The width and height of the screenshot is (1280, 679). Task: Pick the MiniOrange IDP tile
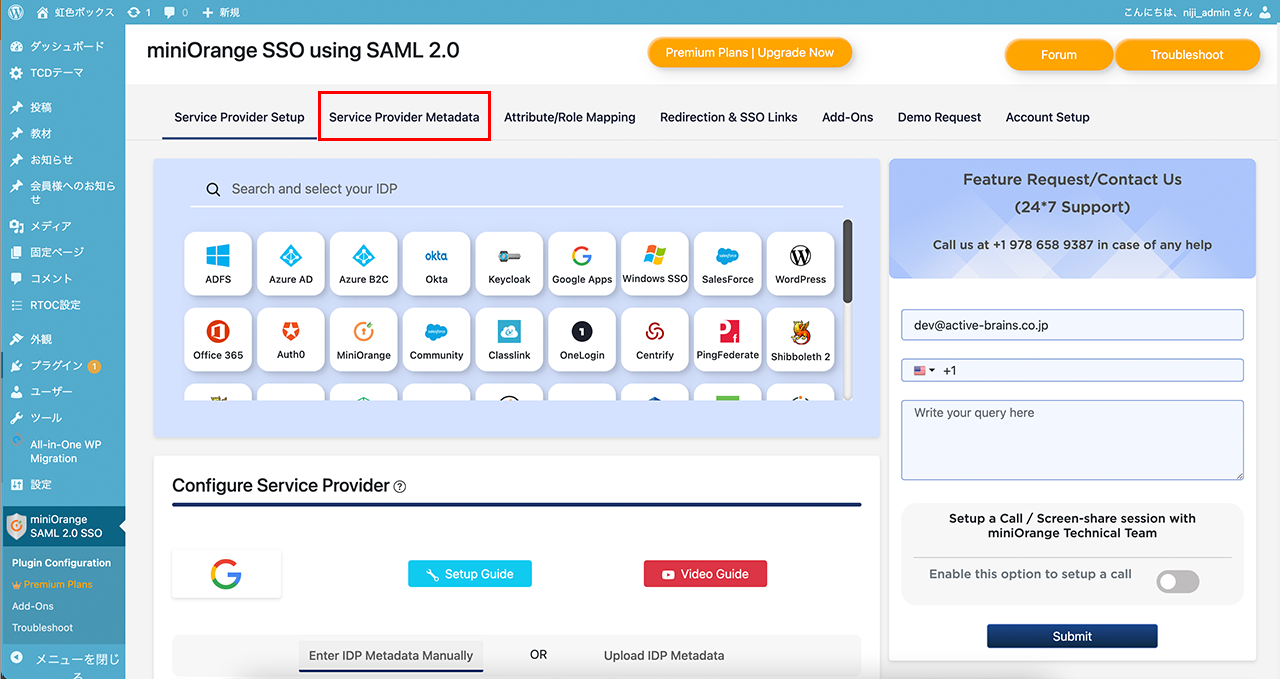tap(364, 340)
